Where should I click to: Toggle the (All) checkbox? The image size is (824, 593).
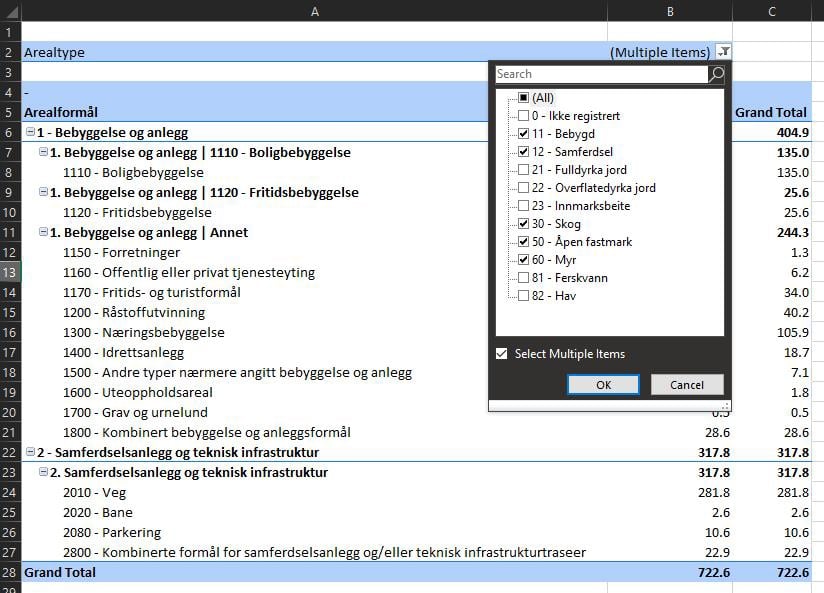(524, 98)
